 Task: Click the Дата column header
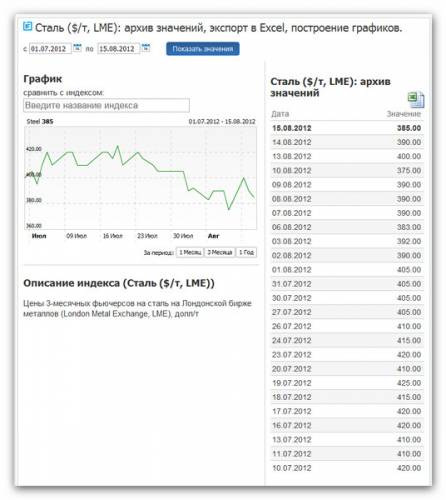tap(280, 114)
